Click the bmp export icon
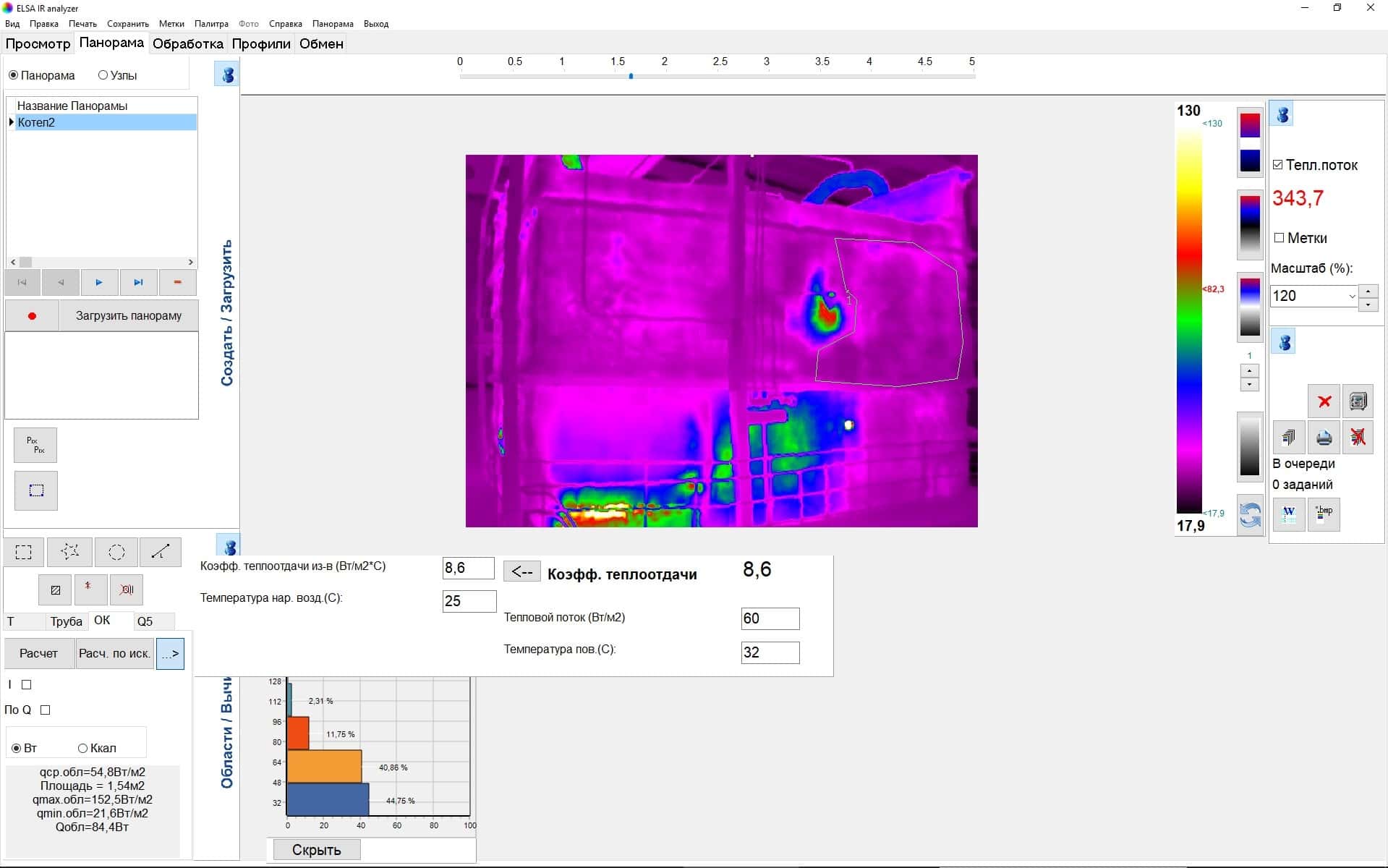This screenshot has height=868, width=1388. point(1324,514)
